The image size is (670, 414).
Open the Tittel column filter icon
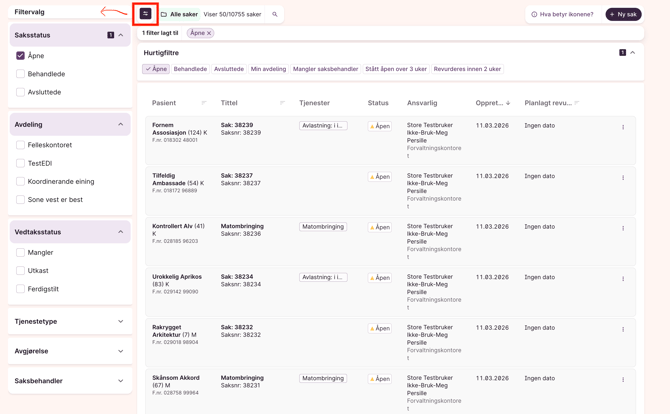tap(282, 103)
